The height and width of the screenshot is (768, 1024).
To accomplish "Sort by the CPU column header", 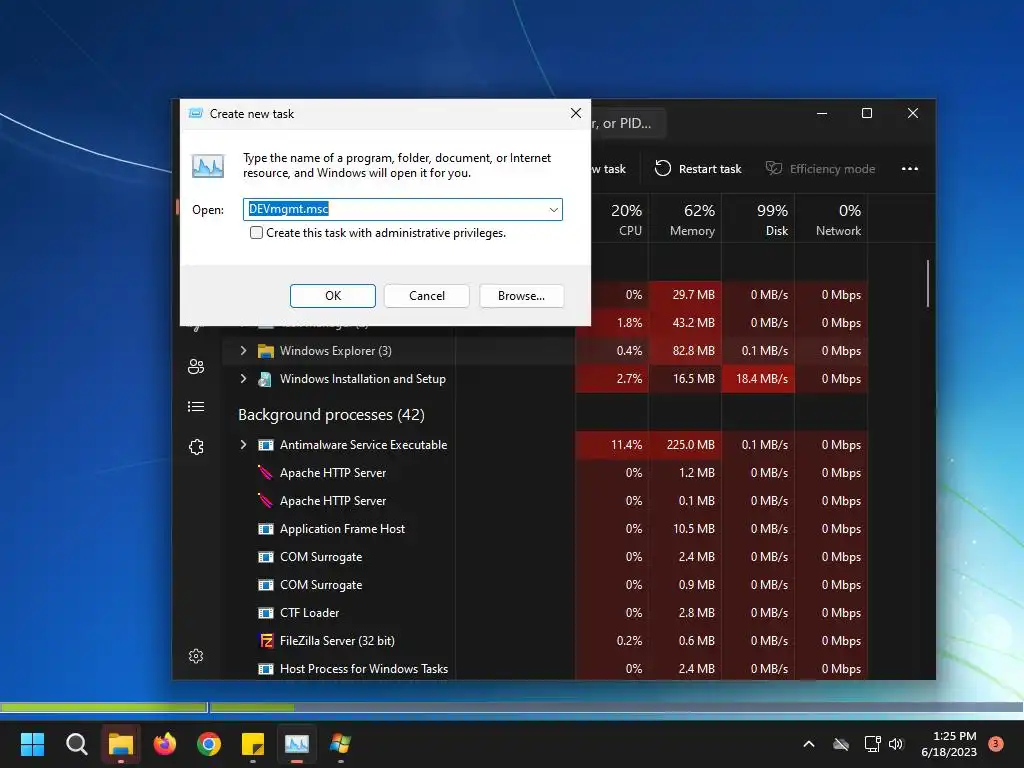I will pyautogui.click(x=612, y=220).
